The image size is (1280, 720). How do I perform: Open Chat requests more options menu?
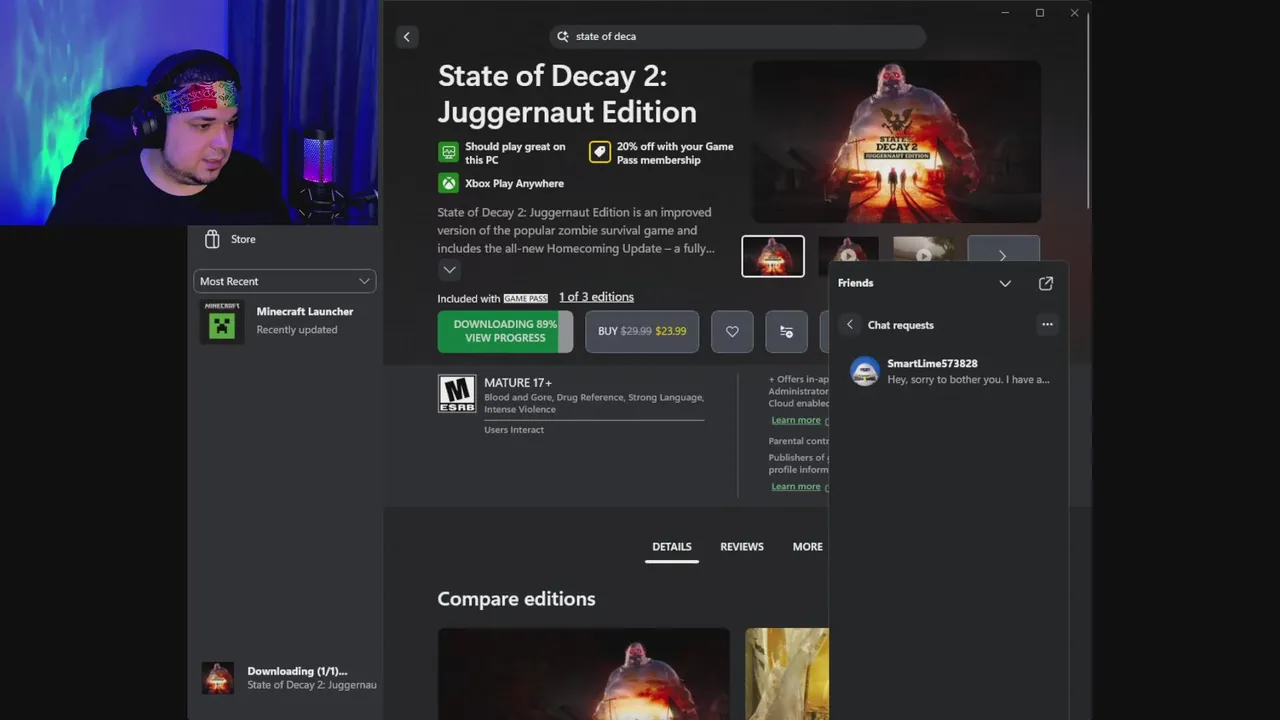tap(1047, 324)
